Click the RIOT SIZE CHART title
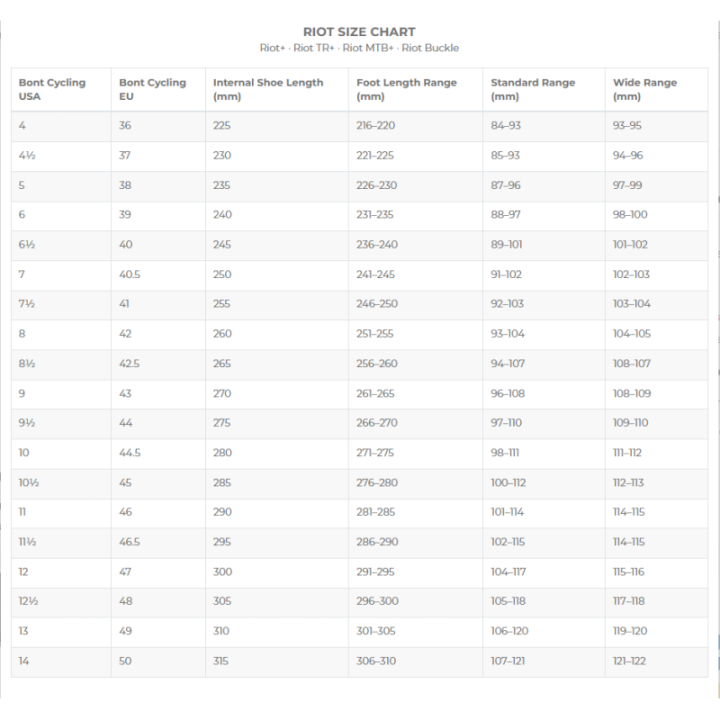720x720 pixels. [x=359, y=32]
